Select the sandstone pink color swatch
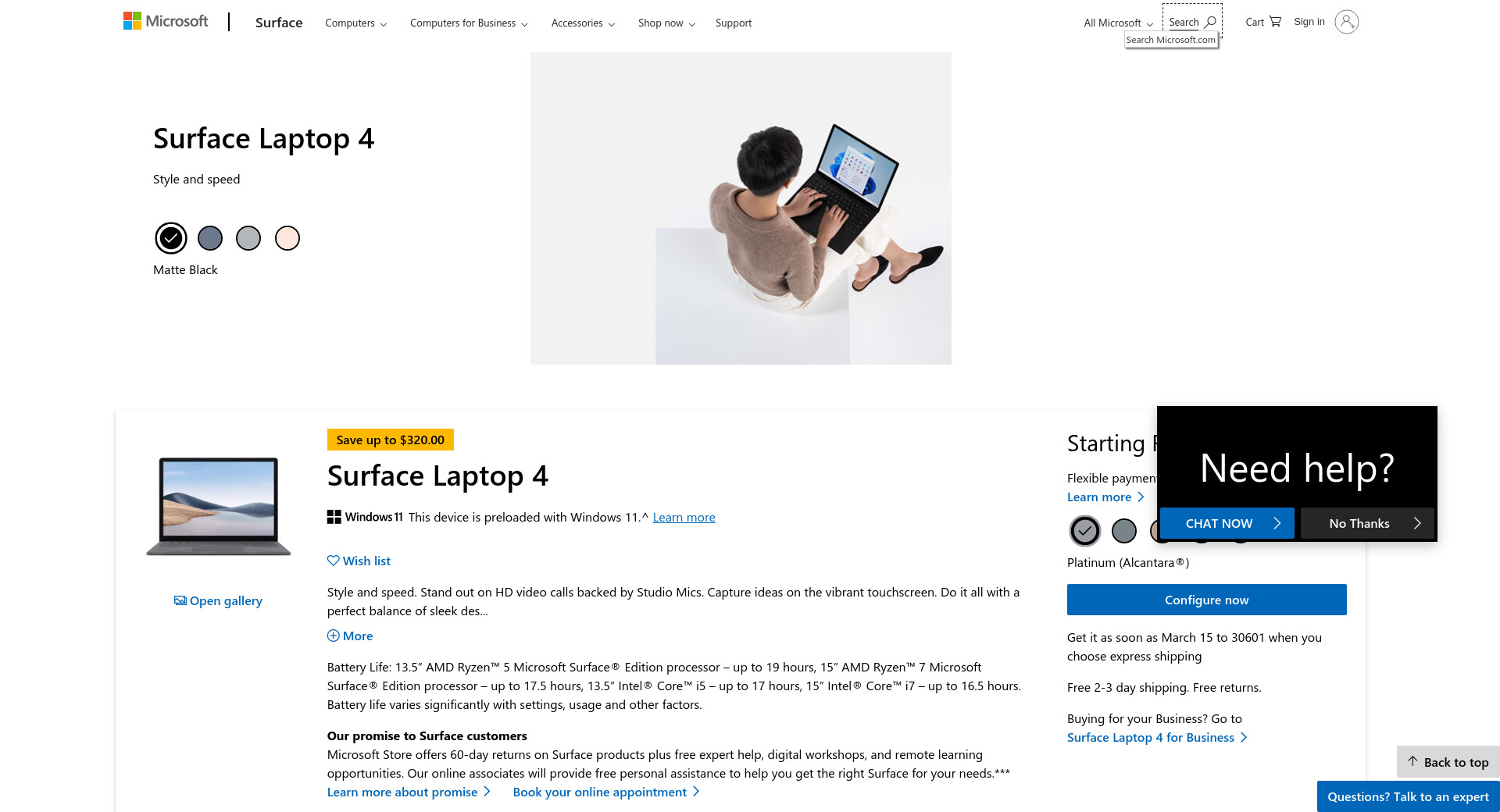Viewport: 1500px width, 812px height. (287, 238)
